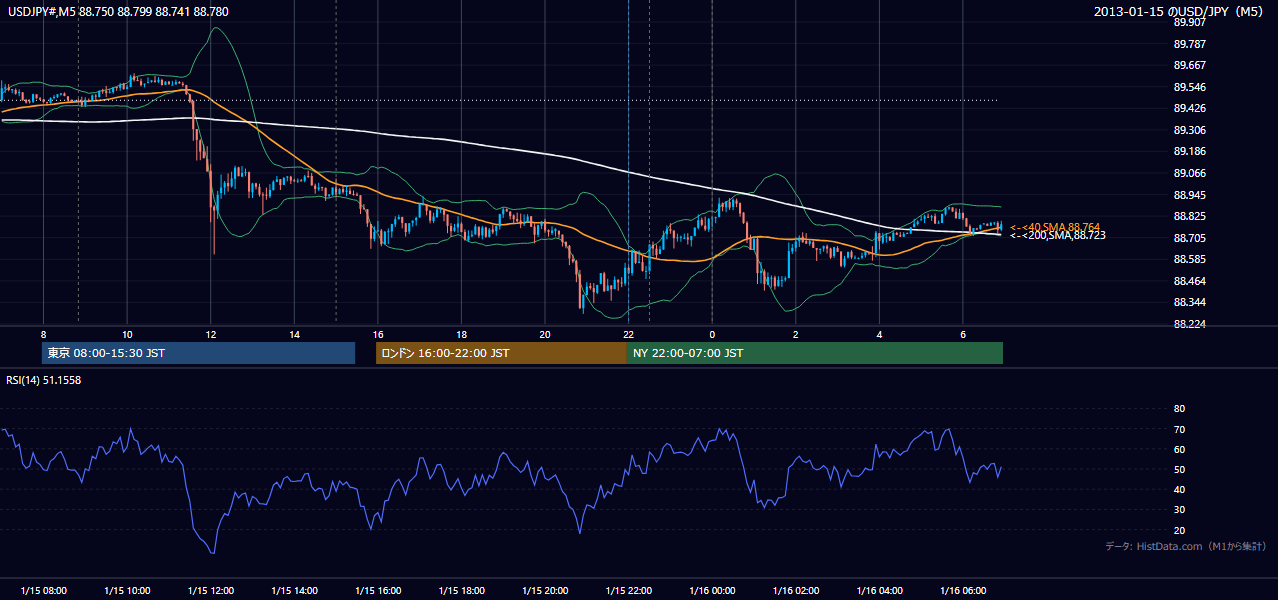Click the 40 SMA 88.764 orange label
This screenshot has width=1278, height=600.
pyautogui.click(x=1055, y=227)
